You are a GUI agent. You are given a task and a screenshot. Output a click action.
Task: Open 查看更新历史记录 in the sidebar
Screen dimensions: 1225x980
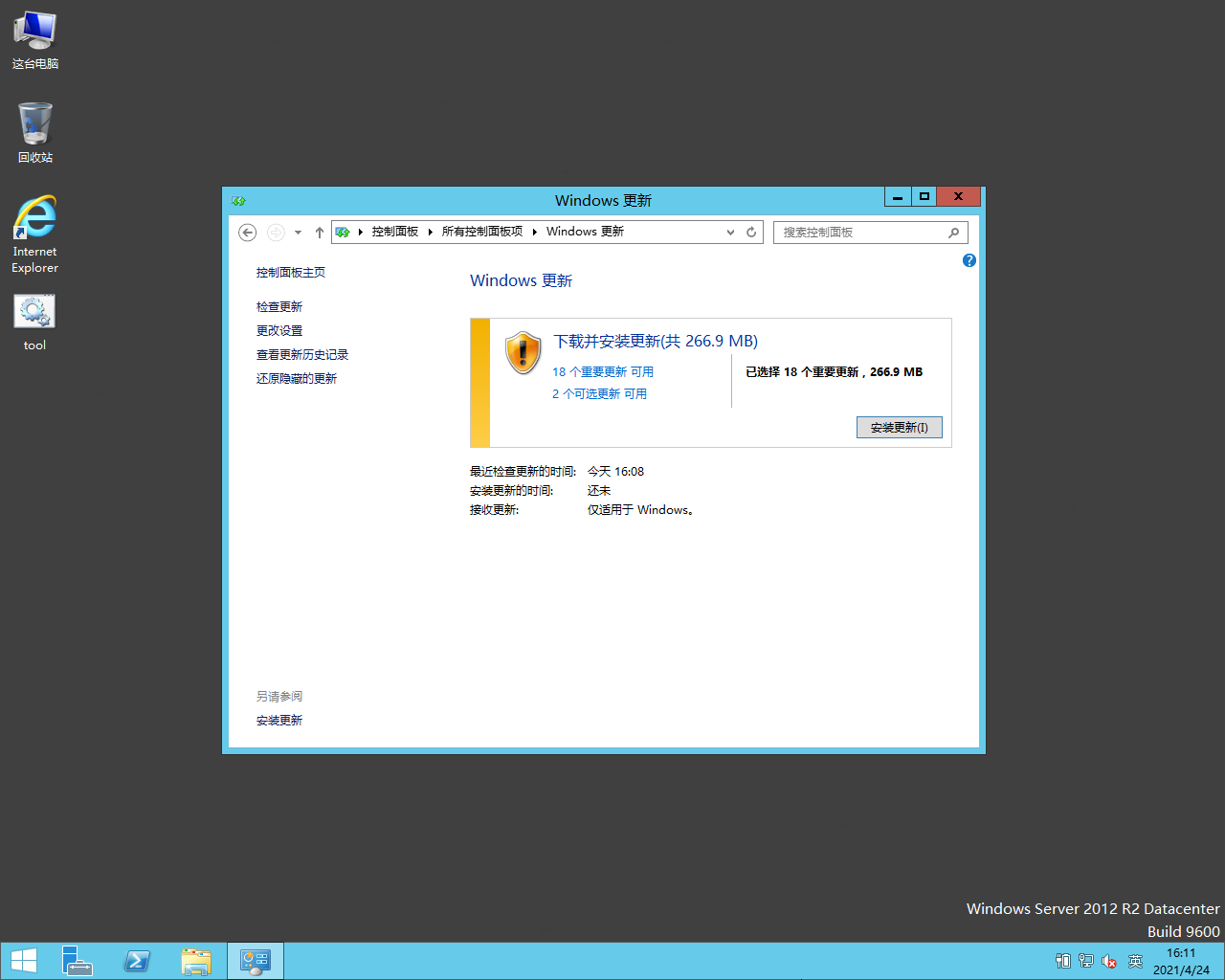tap(302, 355)
